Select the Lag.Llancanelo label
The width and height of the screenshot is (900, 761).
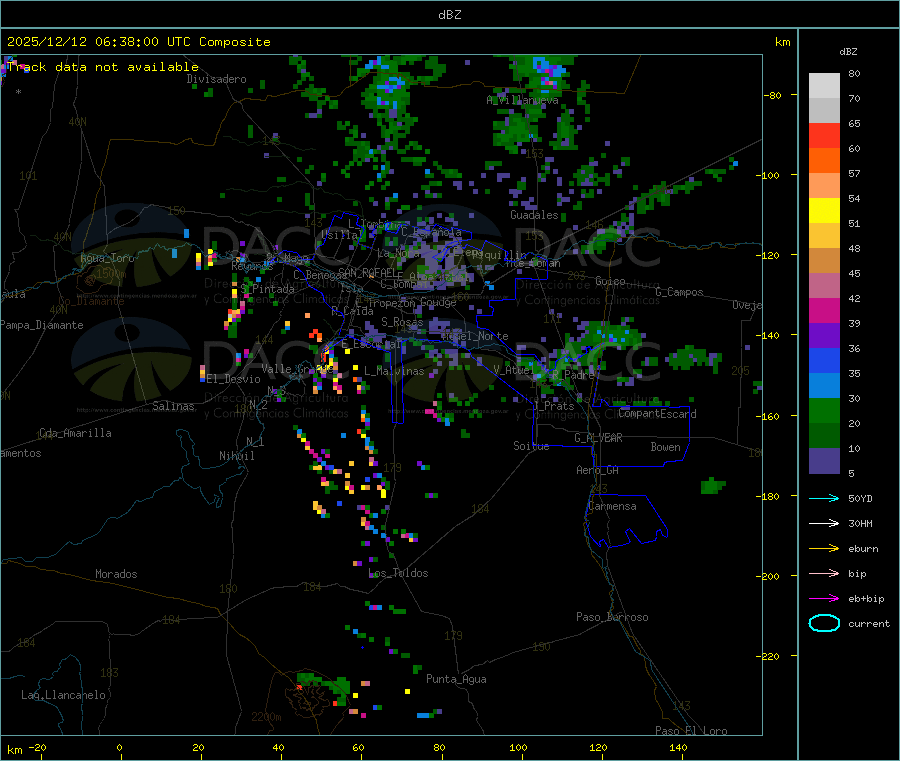[63, 696]
